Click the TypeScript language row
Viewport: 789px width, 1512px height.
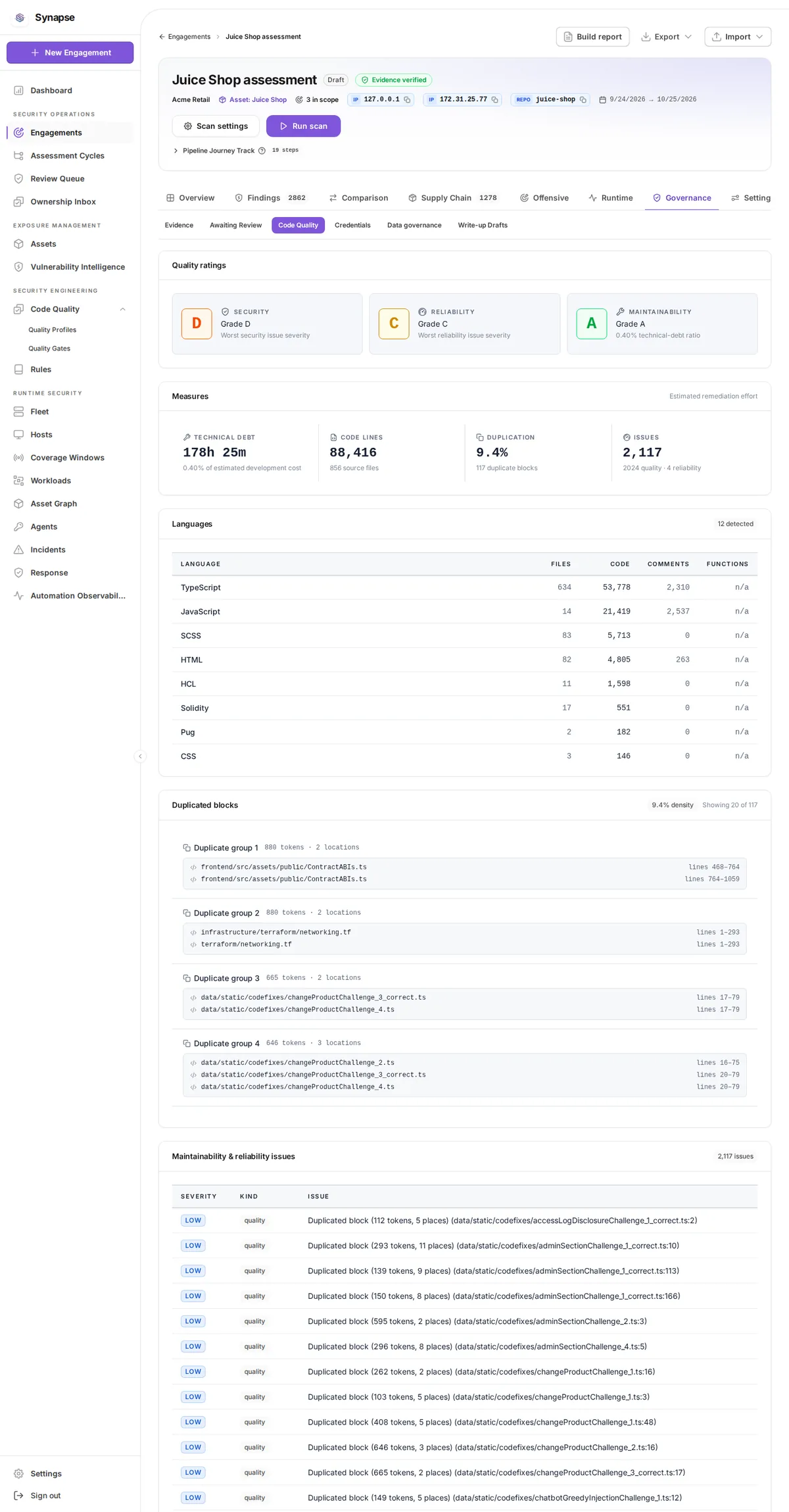464,587
